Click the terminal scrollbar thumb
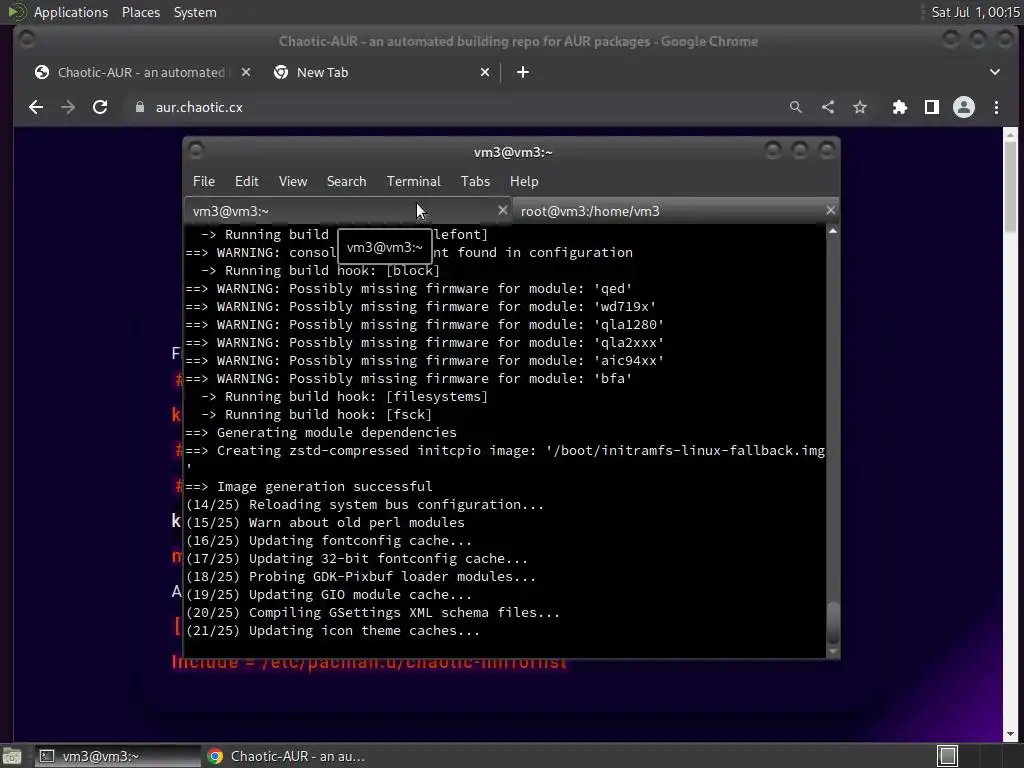This screenshot has height=768, width=1024. tap(833, 622)
